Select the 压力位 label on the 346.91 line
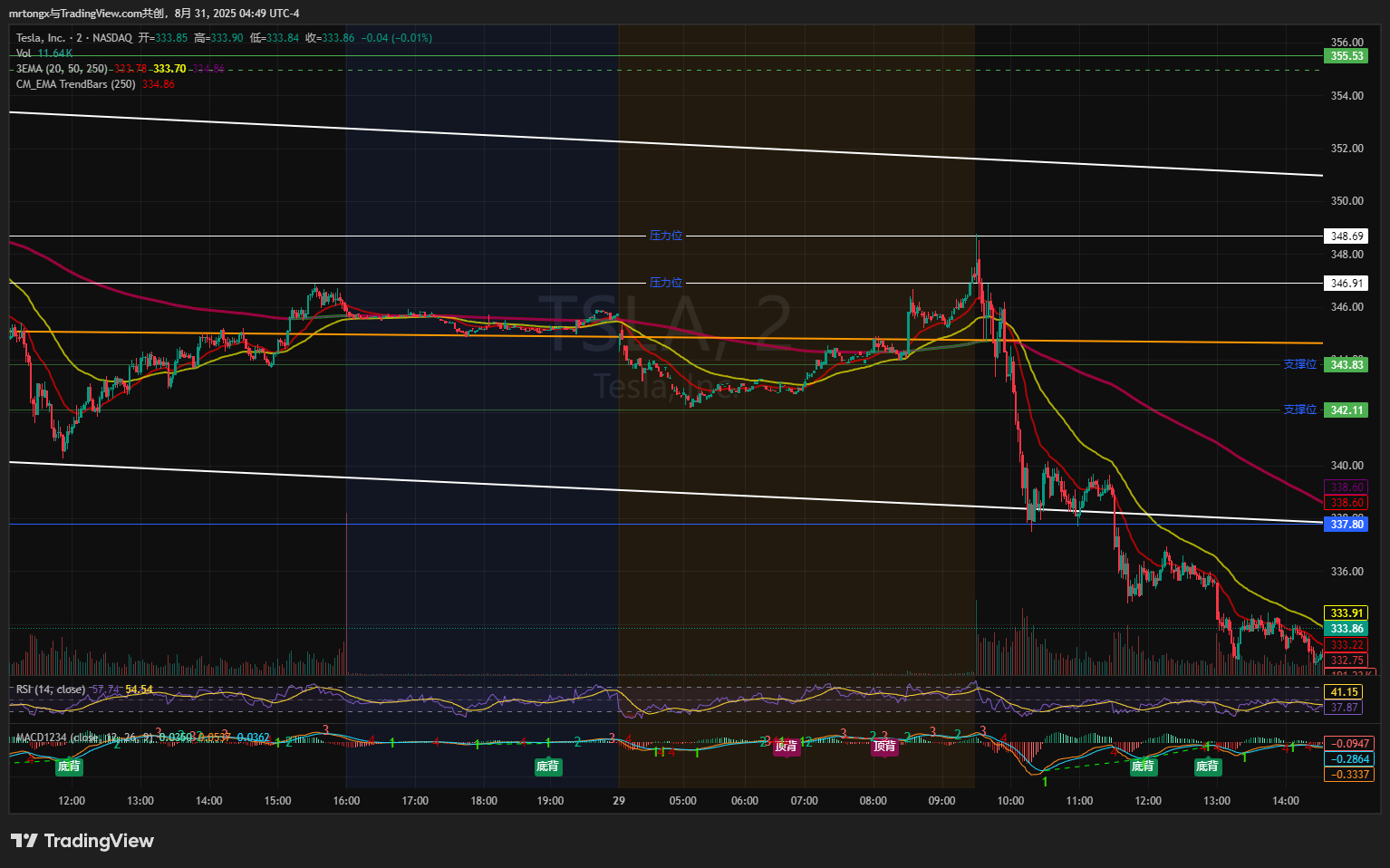Screen dimensions: 1390x868 666,283
